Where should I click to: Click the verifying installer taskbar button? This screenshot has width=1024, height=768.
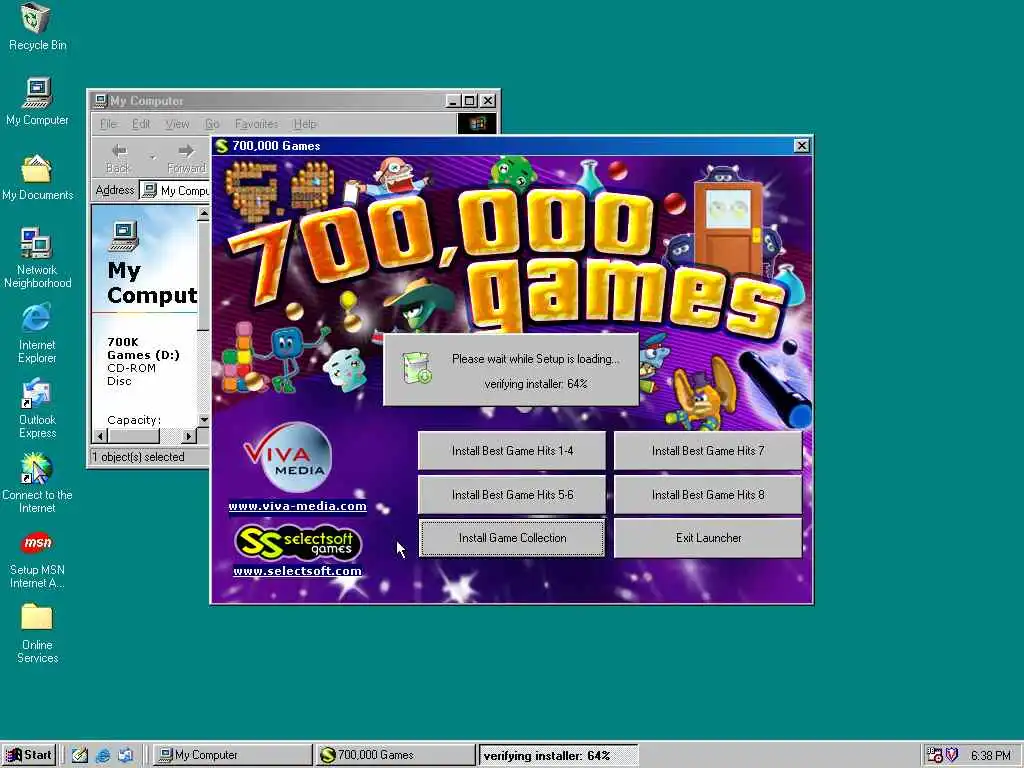[x=558, y=755]
